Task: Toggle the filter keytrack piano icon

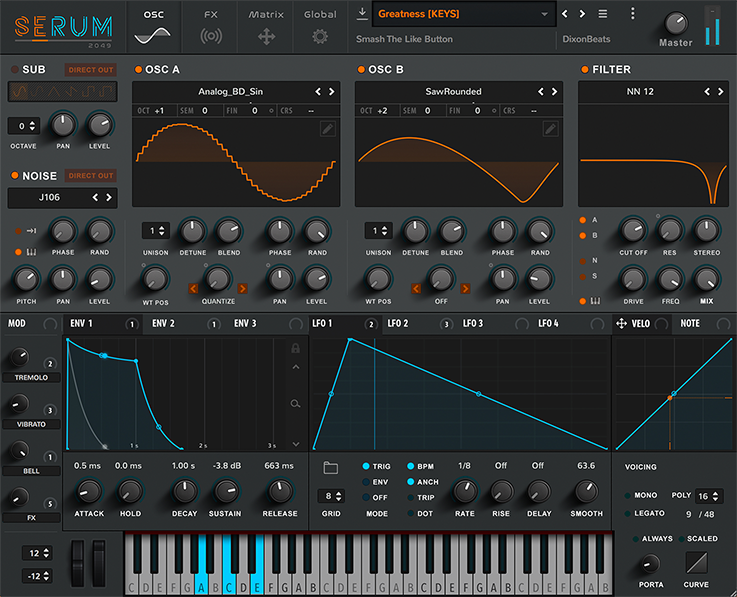Action: pos(595,301)
